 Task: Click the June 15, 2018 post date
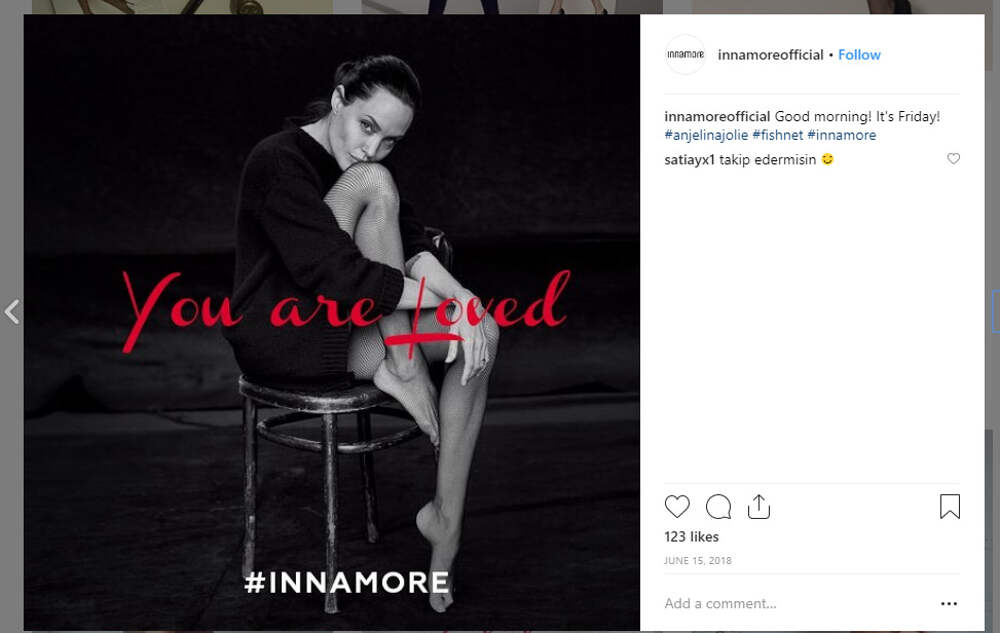click(x=697, y=561)
